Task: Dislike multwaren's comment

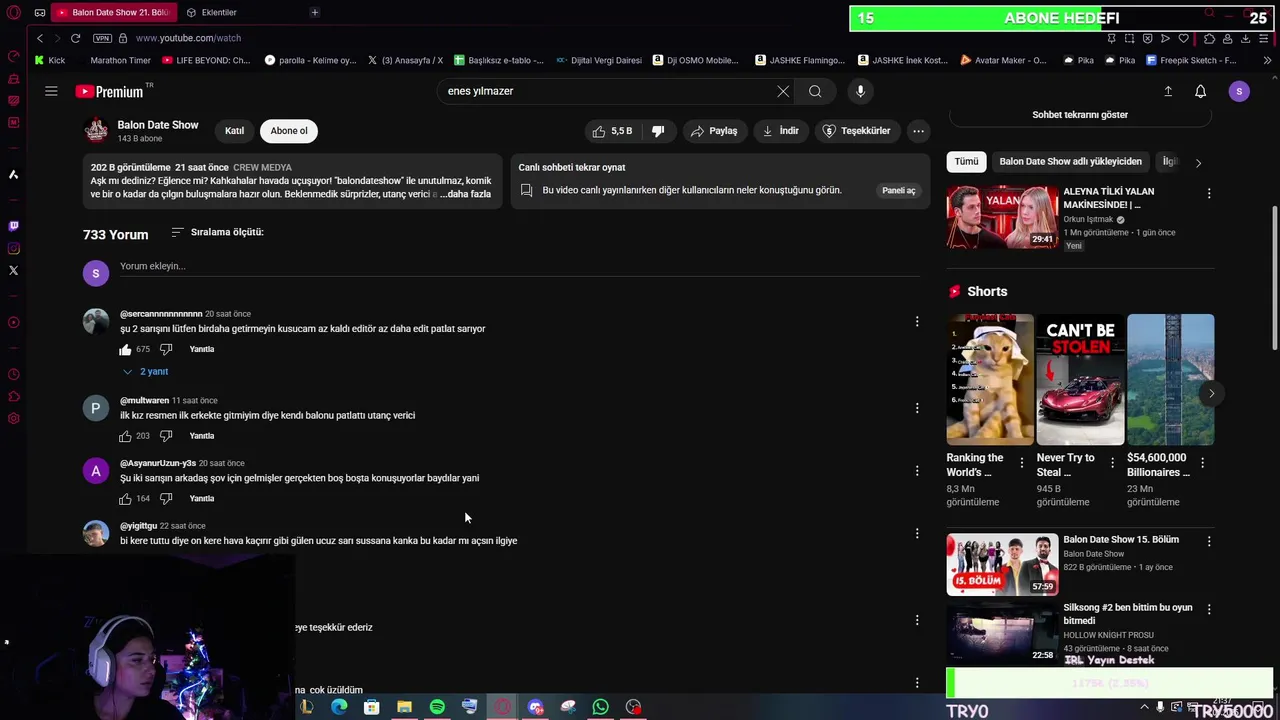Action: click(x=166, y=436)
